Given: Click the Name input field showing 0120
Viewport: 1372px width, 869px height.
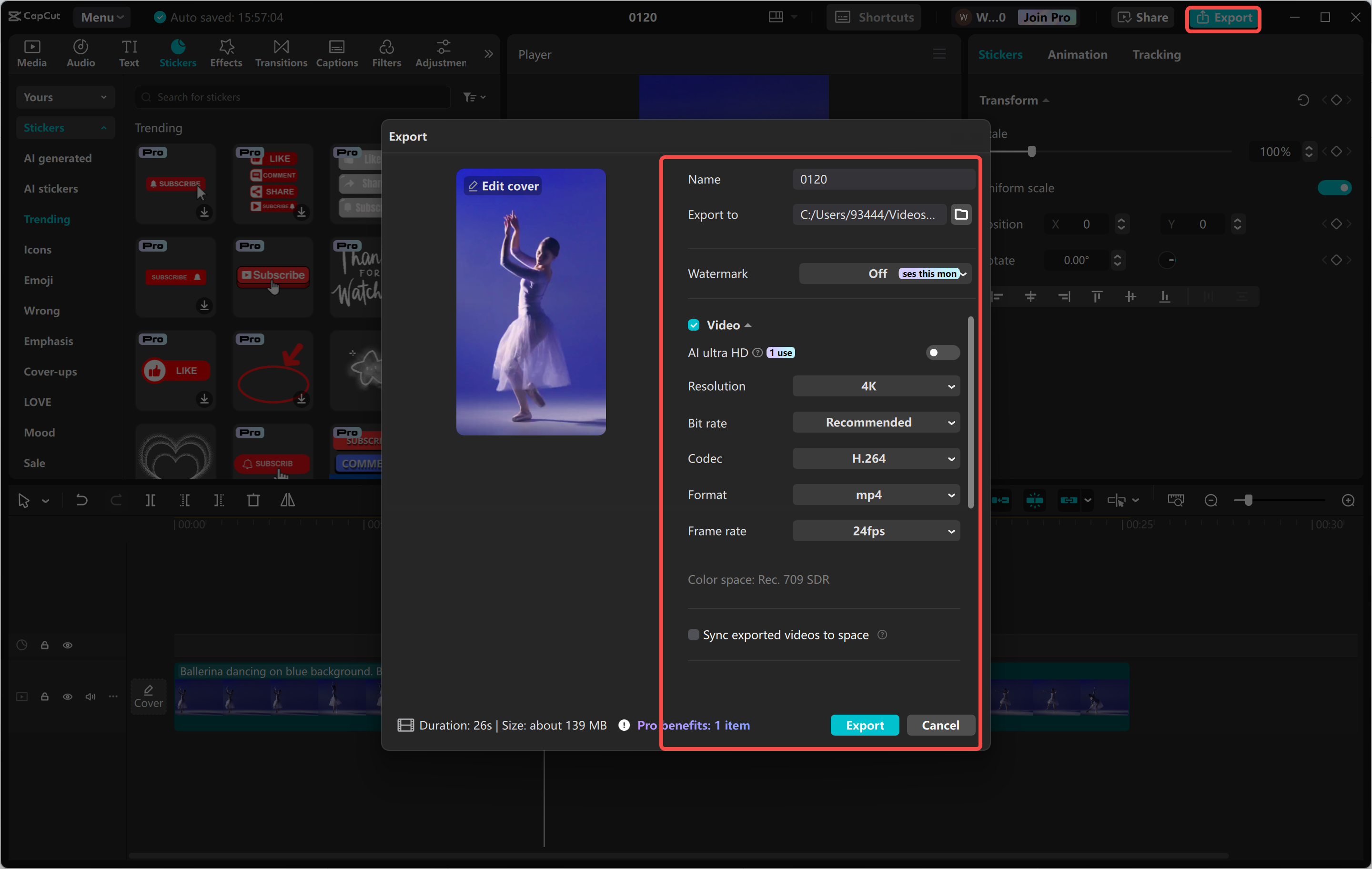Looking at the screenshot, I should point(883,179).
